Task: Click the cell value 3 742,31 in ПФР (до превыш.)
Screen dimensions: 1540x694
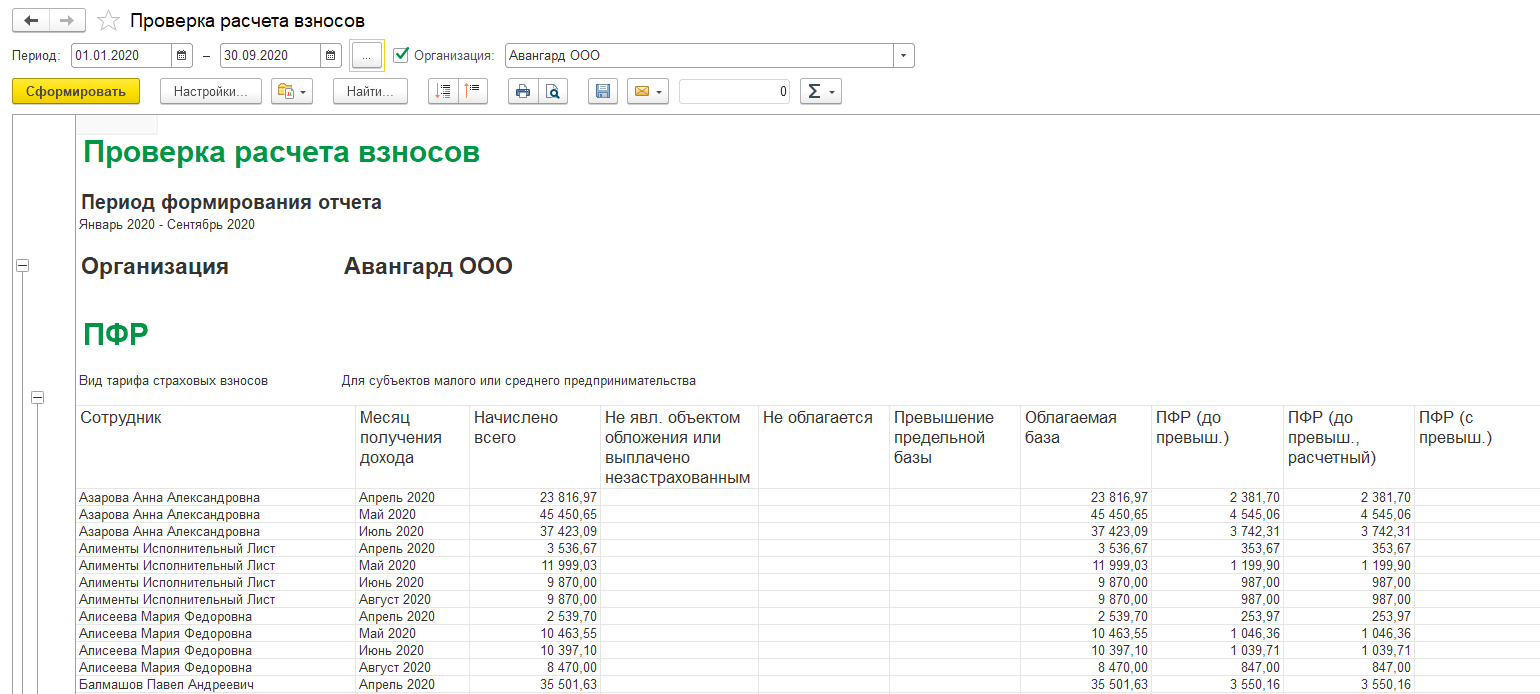Action: click(x=1217, y=531)
